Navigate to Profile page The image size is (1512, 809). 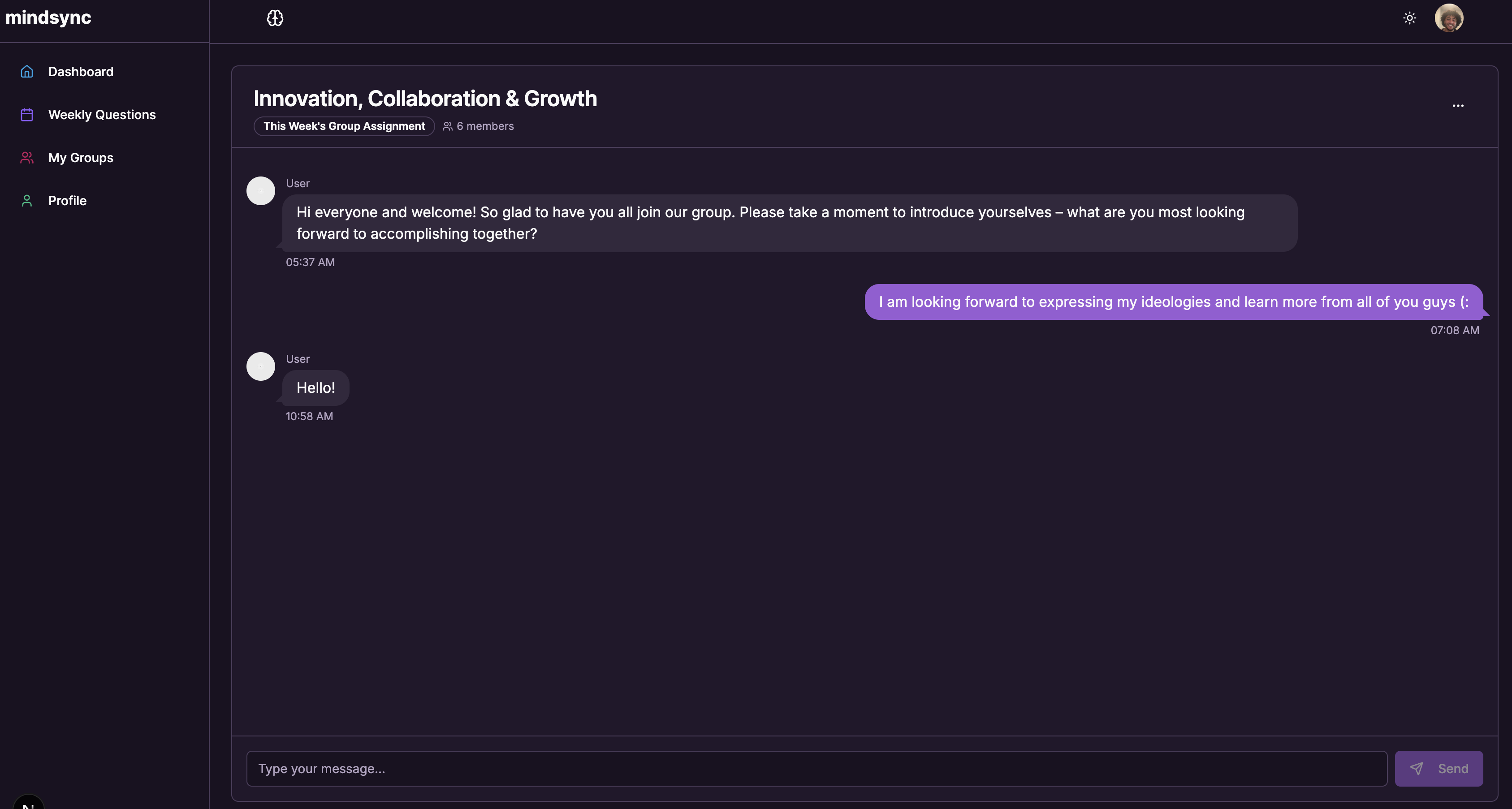pyautogui.click(x=68, y=201)
